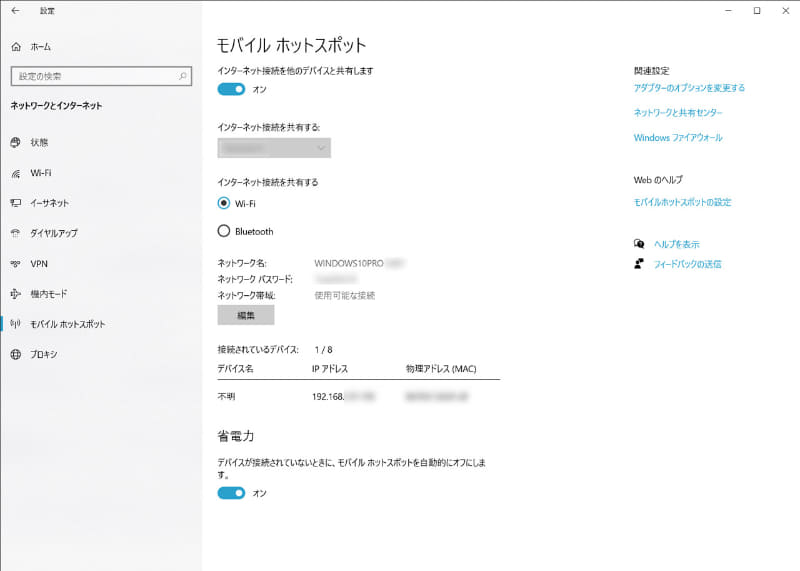Close the Settings window

pos(786,11)
